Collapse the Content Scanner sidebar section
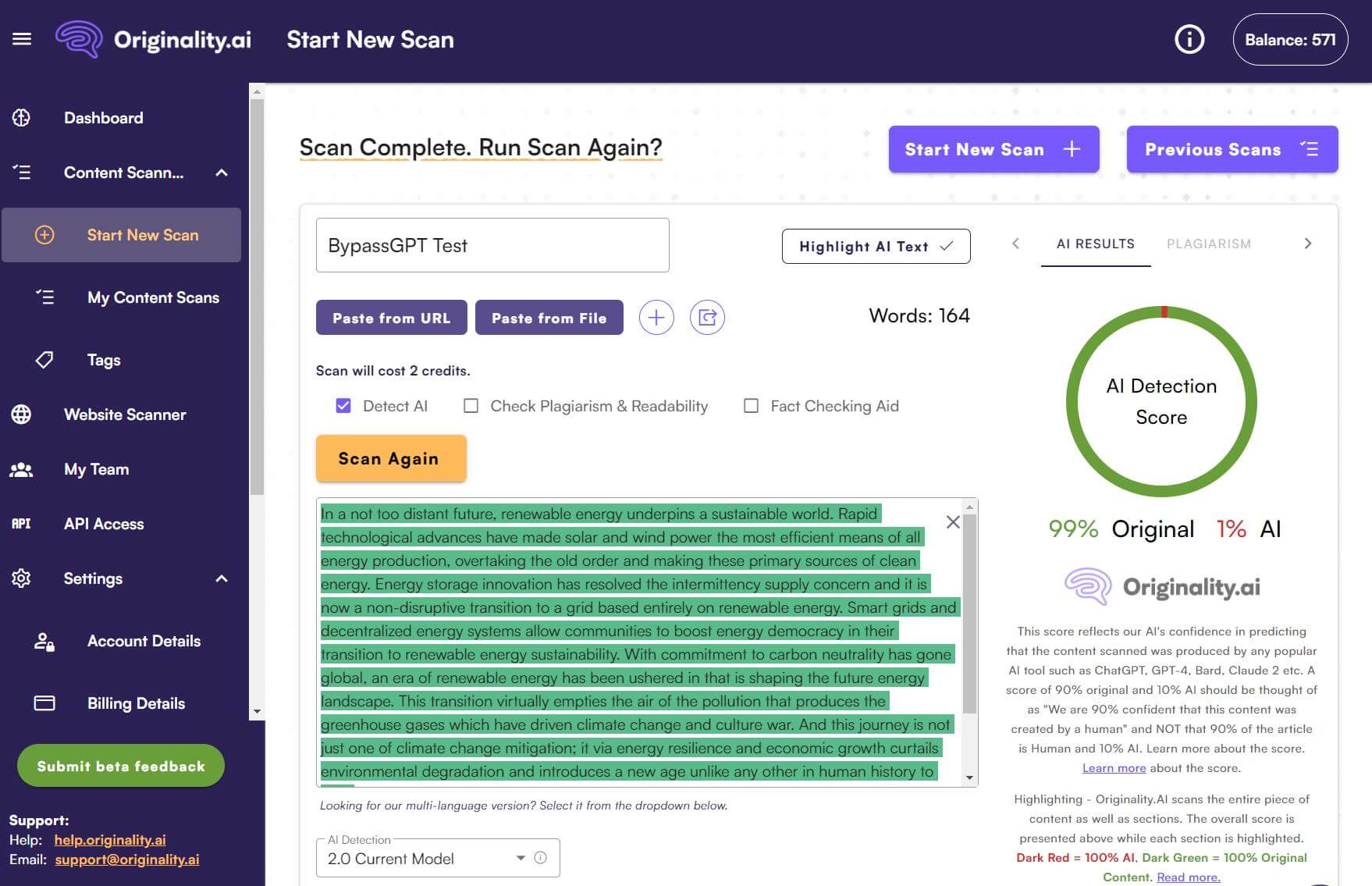 (x=222, y=173)
